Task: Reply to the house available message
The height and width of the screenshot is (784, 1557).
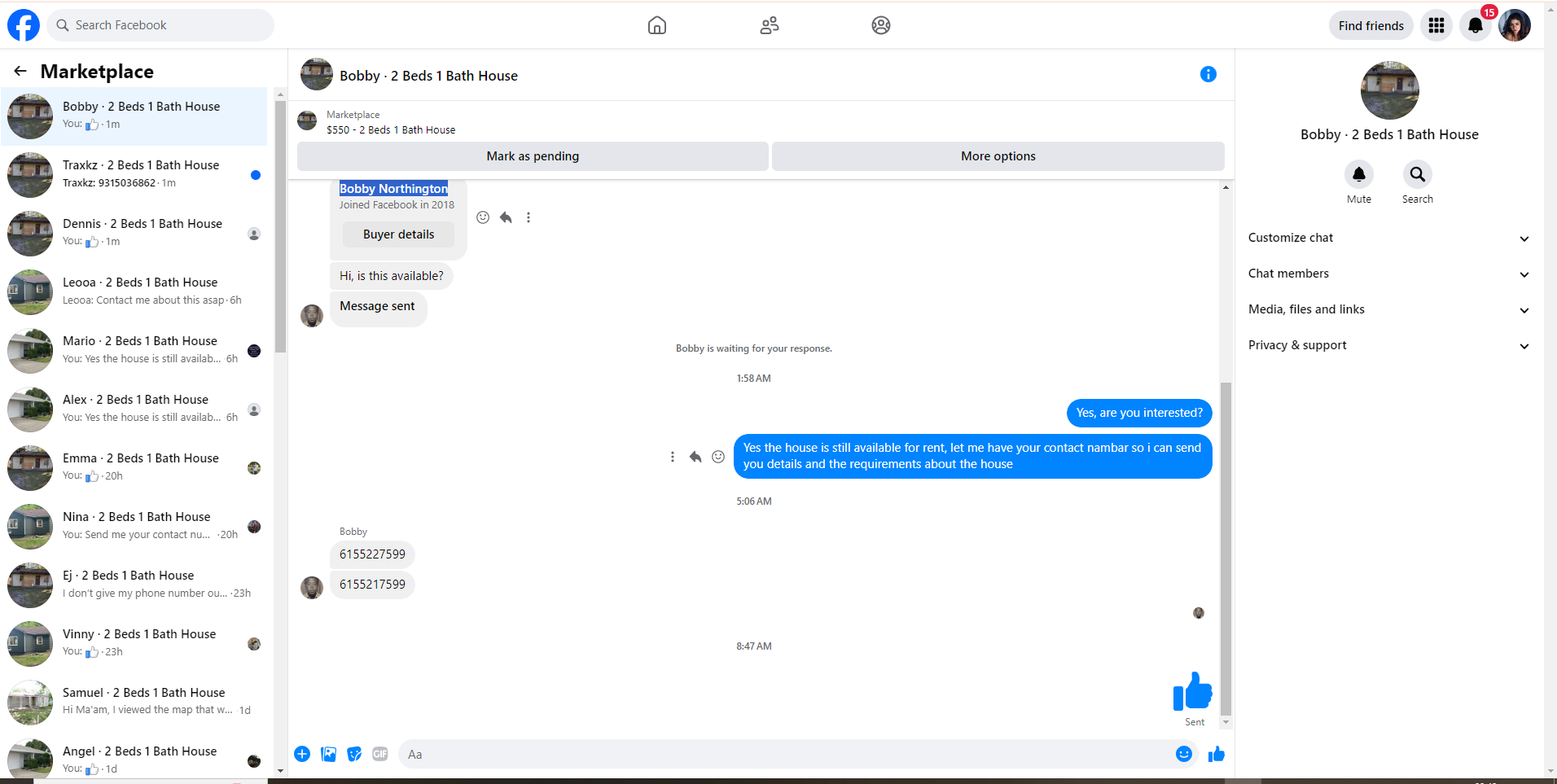Action: (x=695, y=457)
